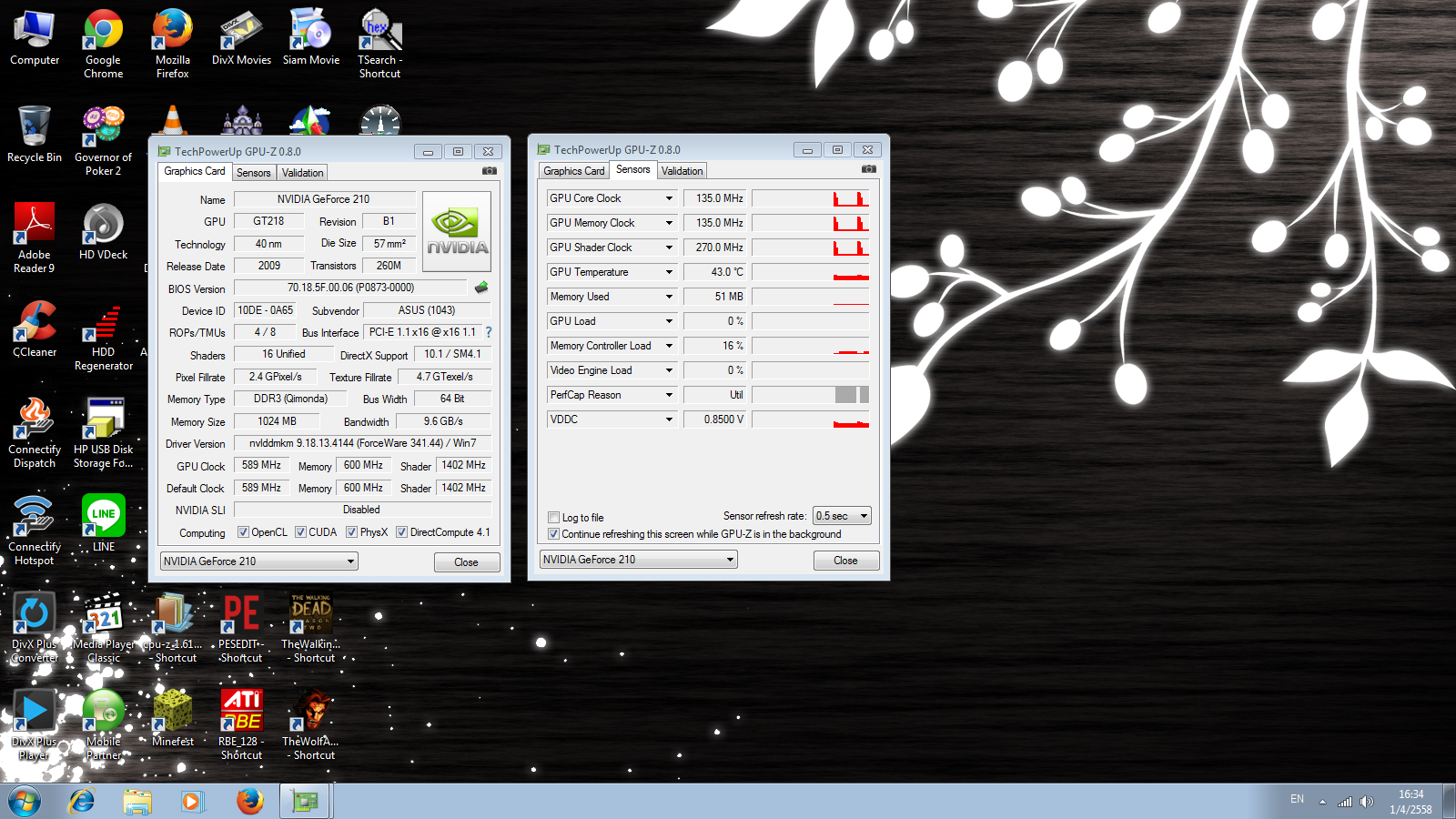Open The Wolf Among Us shortcut
1456x819 pixels.
[311, 725]
